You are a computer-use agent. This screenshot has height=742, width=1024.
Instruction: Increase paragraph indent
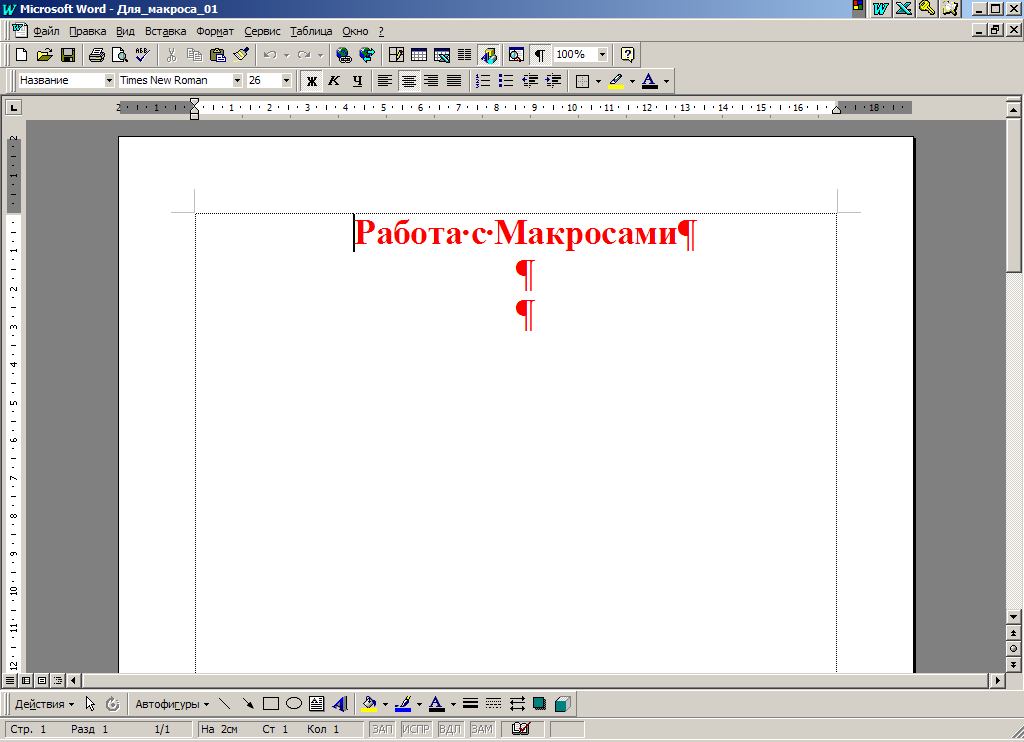point(553,81)
